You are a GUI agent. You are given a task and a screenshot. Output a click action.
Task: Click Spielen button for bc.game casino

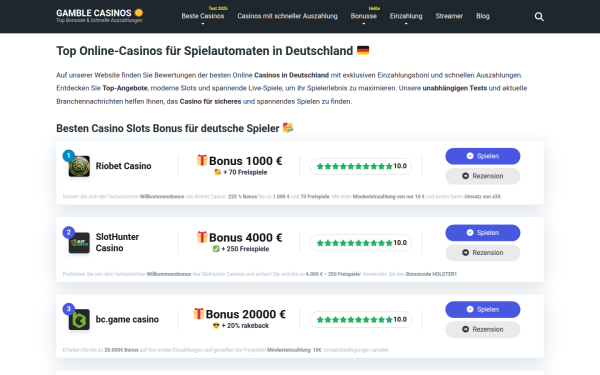483,309
